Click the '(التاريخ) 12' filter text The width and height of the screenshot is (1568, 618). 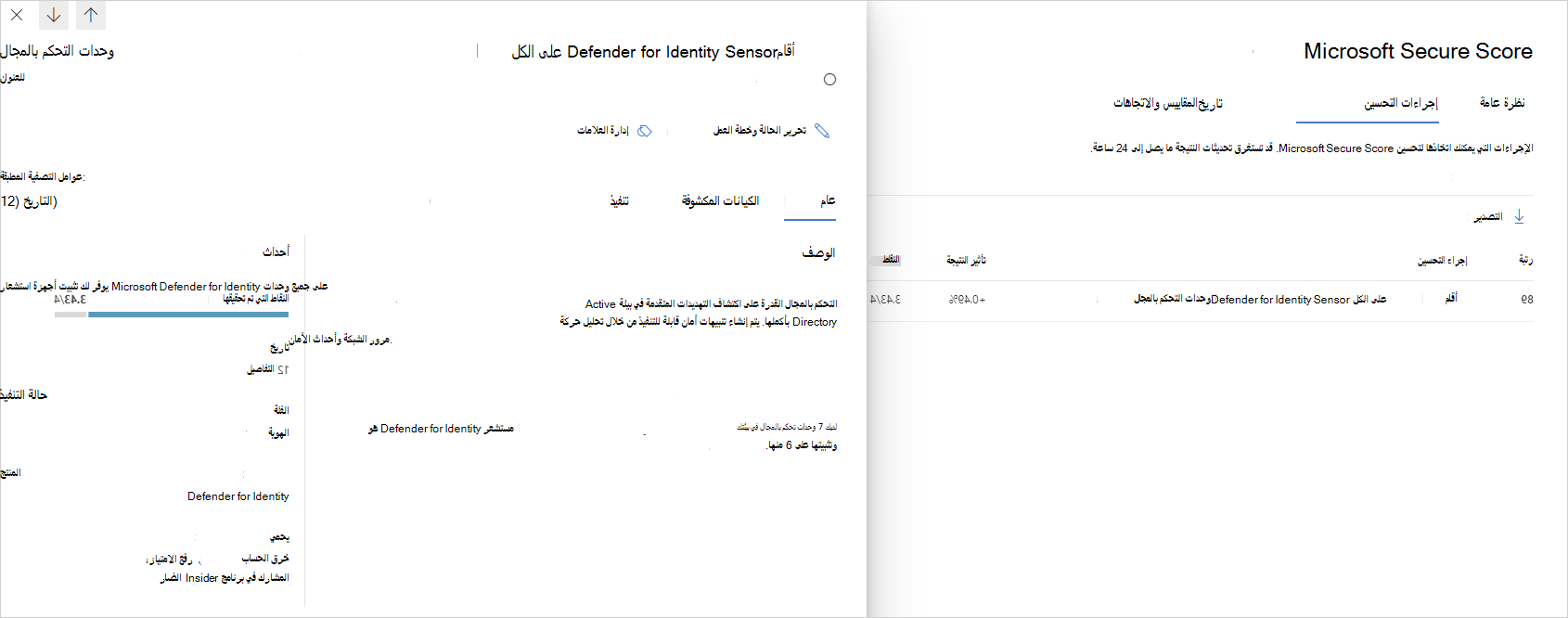(x=29, y=201)
